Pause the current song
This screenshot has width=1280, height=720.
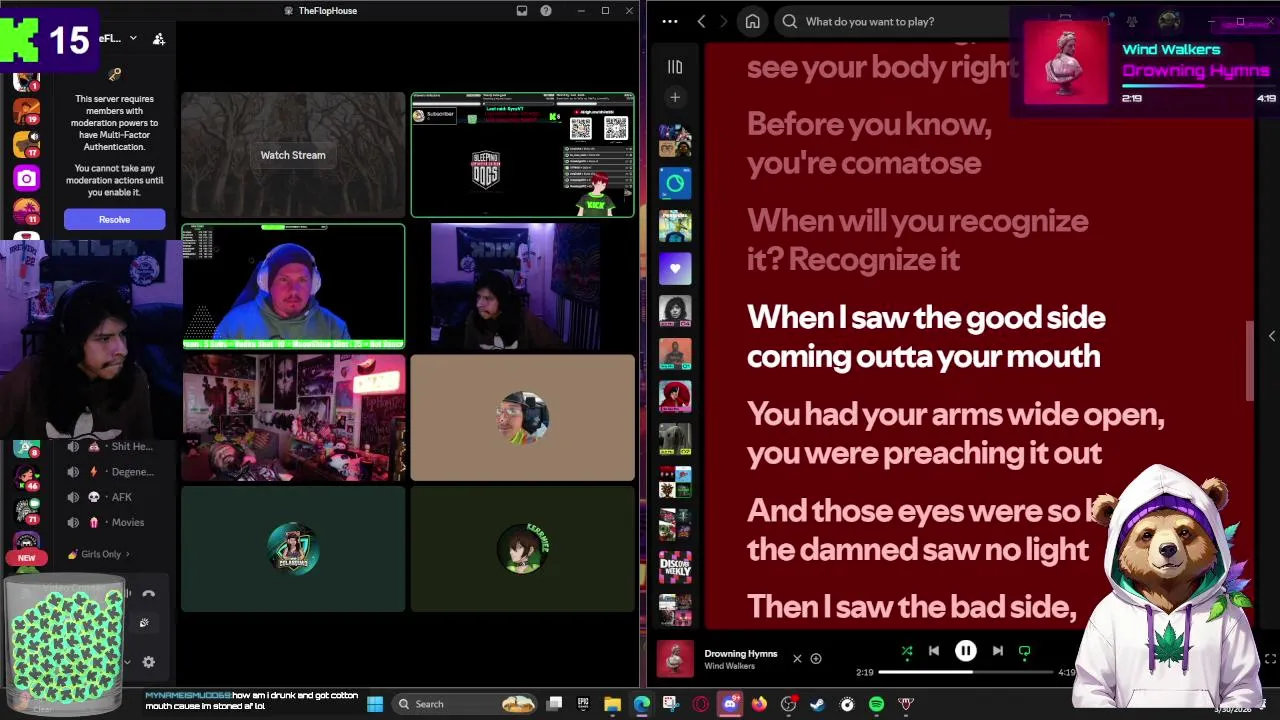click(966, 651)
